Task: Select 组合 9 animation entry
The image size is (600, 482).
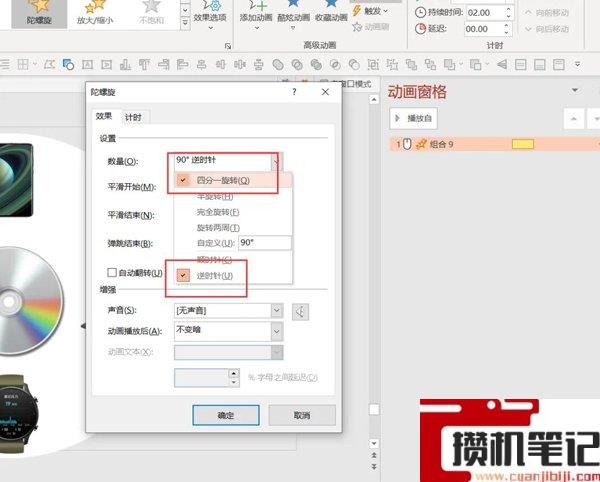Action: [494, 144]
